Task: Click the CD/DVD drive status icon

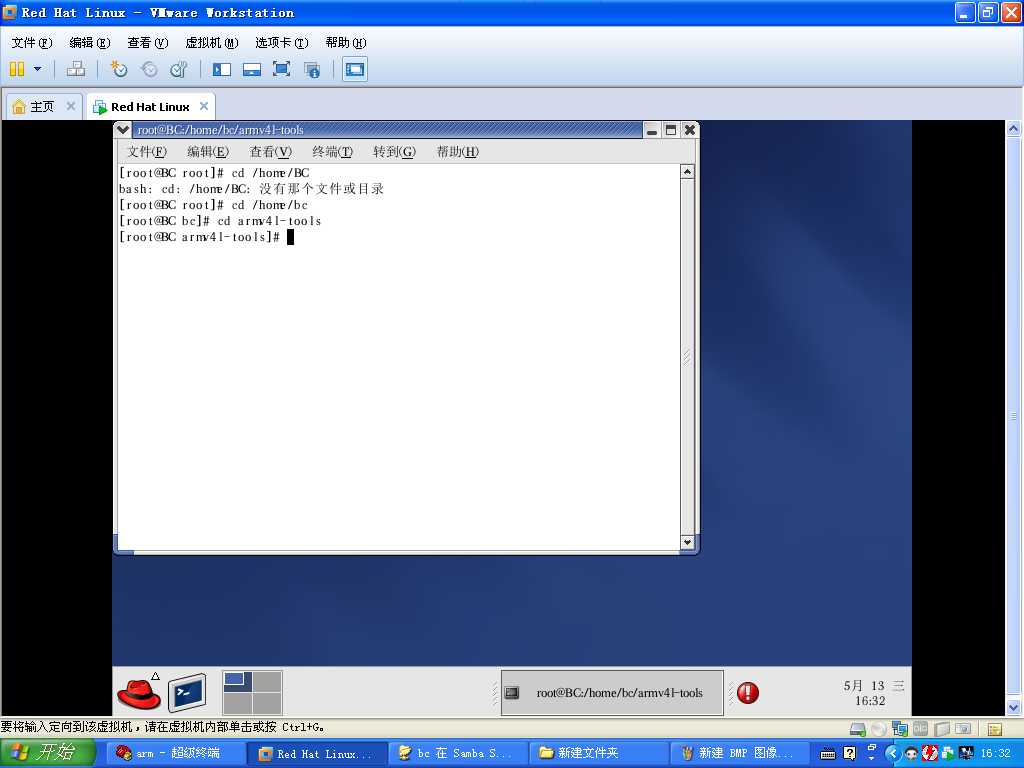Action: point(879,729)
